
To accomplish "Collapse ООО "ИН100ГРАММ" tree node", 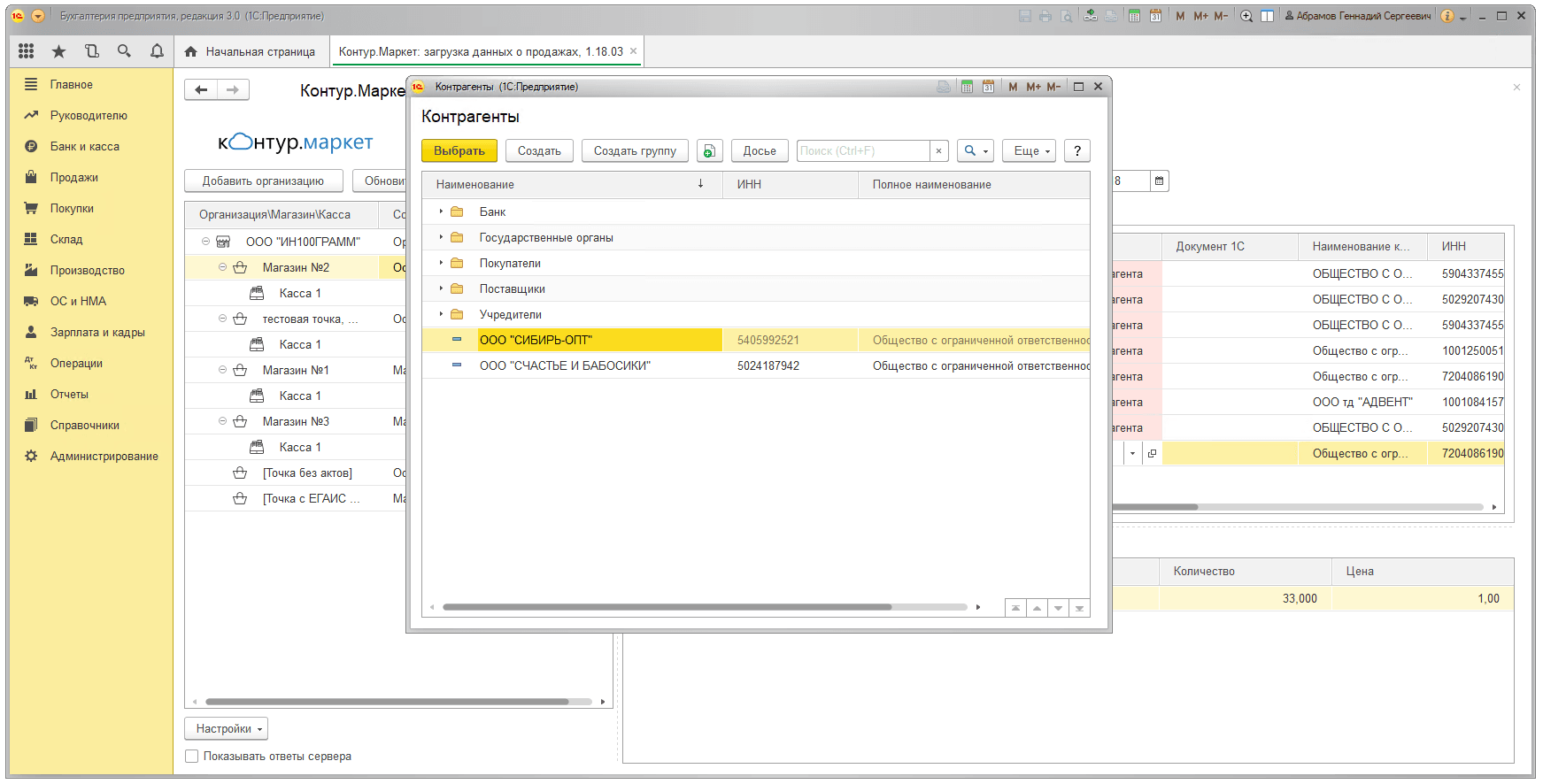I will [205, 242].
